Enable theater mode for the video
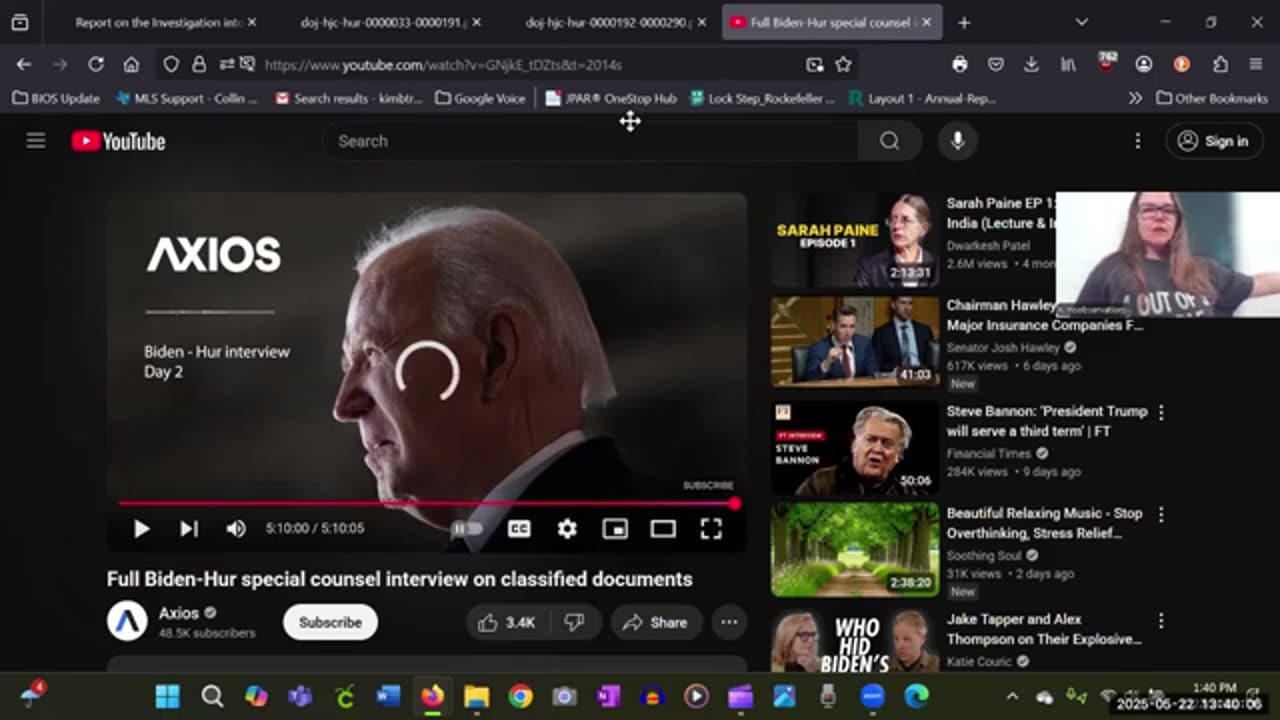The width and height of the screenshot is (1280, 720). (x=663, y=529)
